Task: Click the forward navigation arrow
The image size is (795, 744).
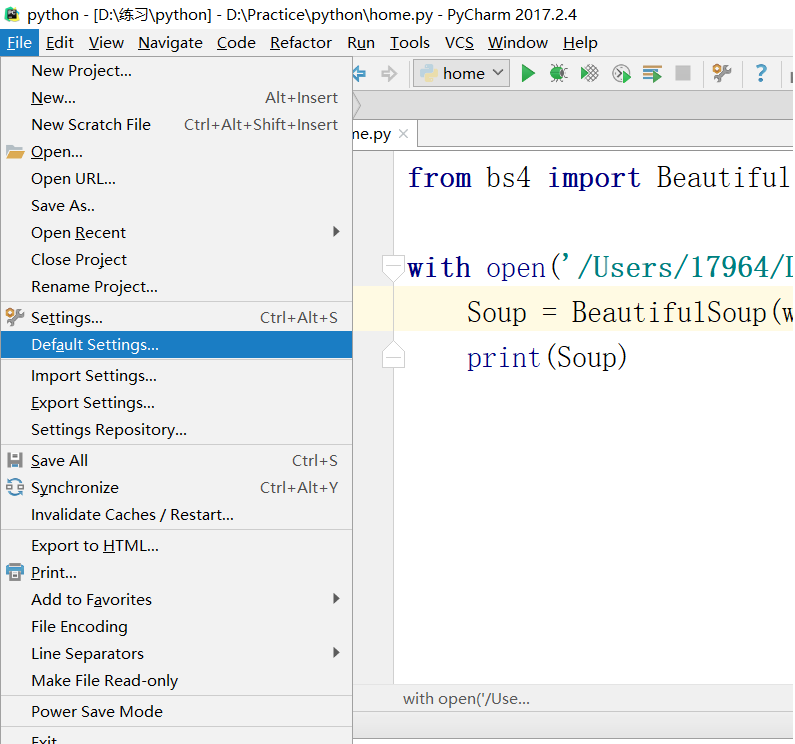Action: 389,73
